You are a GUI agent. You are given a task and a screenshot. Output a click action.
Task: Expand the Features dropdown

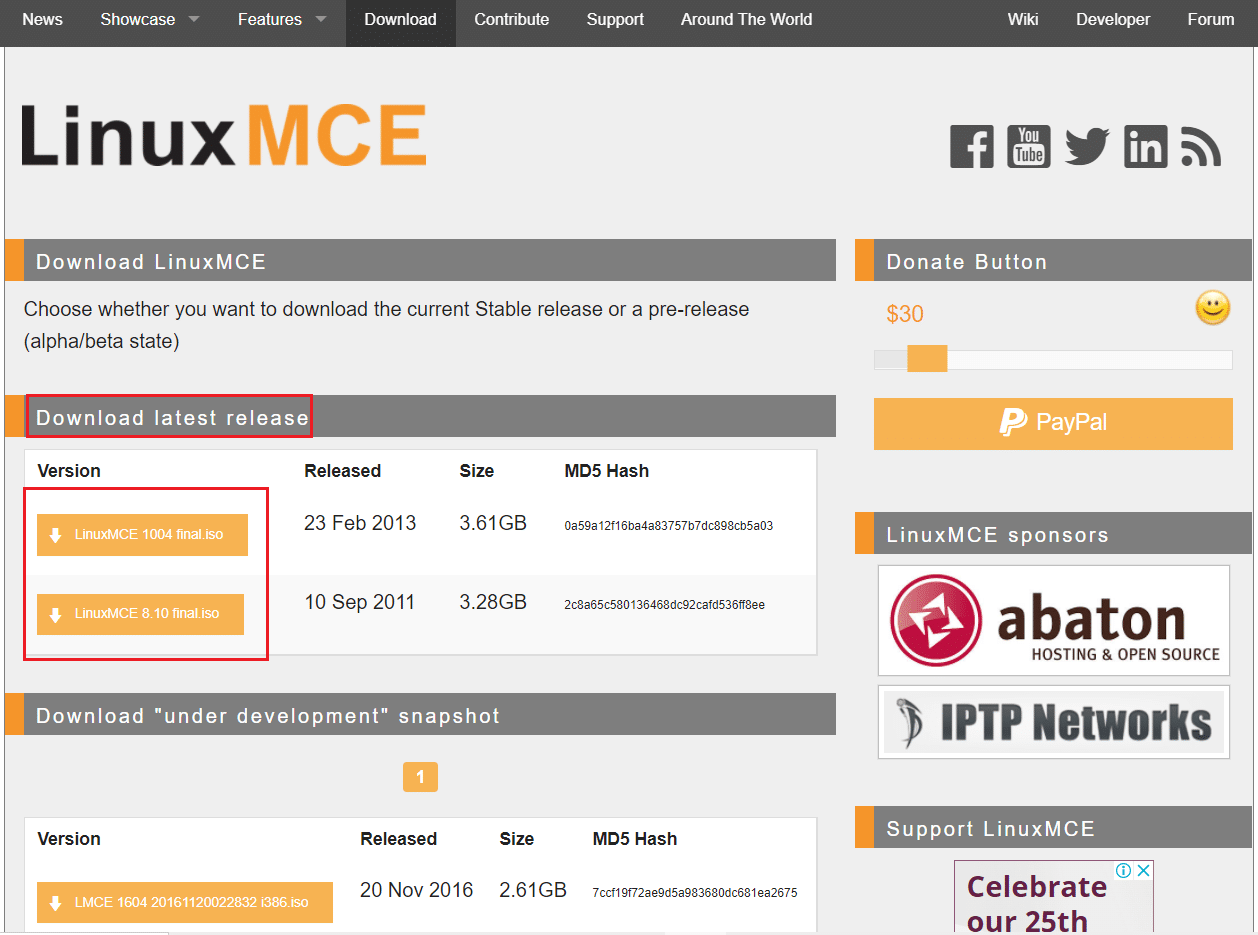pos(270,18)
